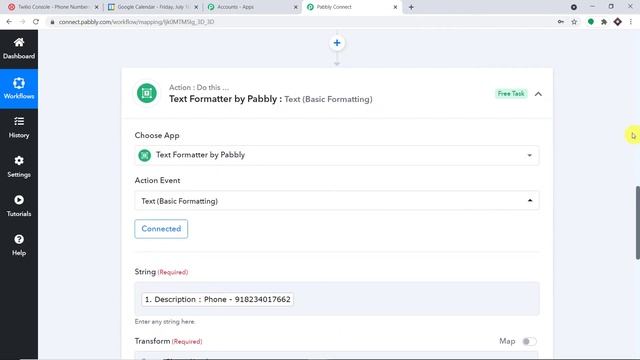
Task: Click the Free Task badge
Action: (x=511, y=93)
